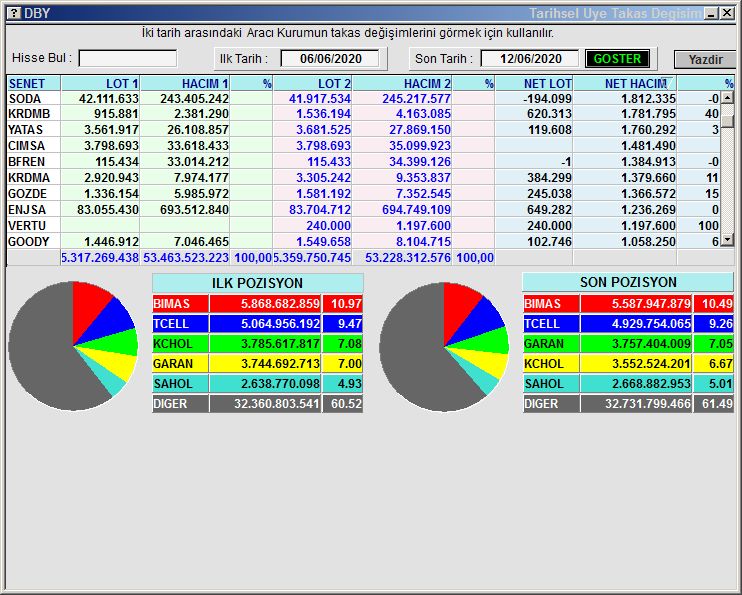Image resolution: width=742 pixels, height=595 pixels.
Task: Select the SODA row
Action: tap(363, 98)
